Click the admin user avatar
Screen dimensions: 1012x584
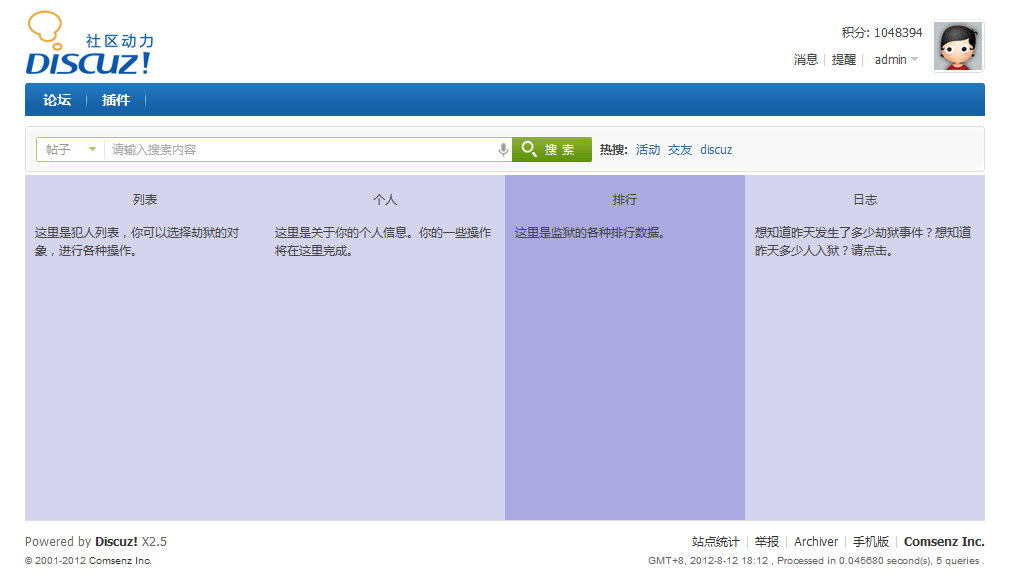point(958,46)
